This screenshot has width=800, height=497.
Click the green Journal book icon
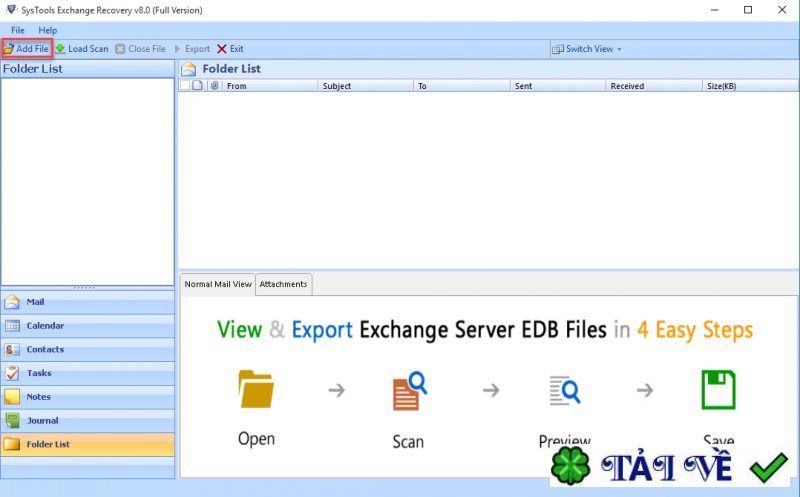[12, 421]
